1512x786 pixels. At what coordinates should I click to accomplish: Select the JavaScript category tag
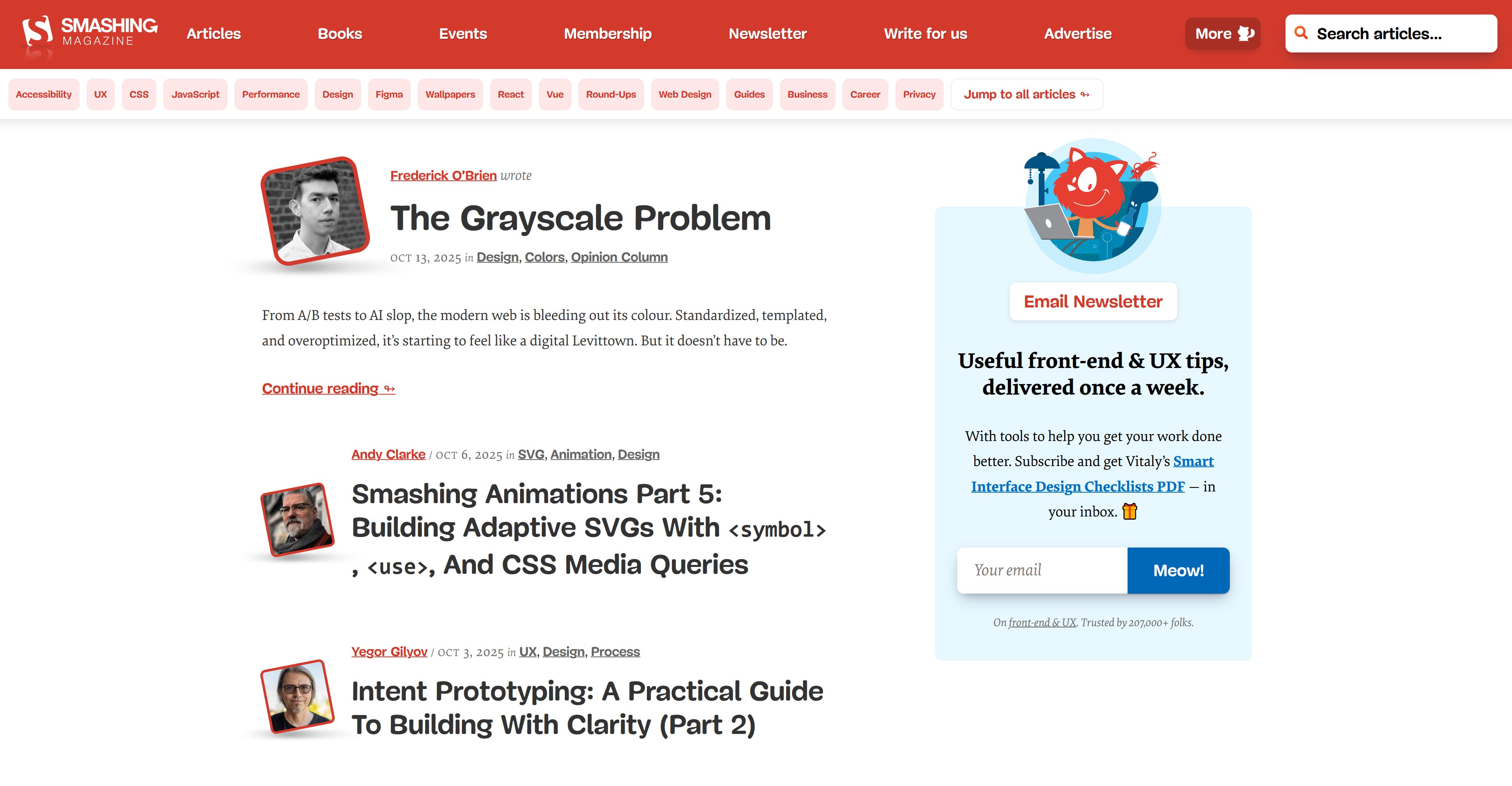click(x=195, y=94)
